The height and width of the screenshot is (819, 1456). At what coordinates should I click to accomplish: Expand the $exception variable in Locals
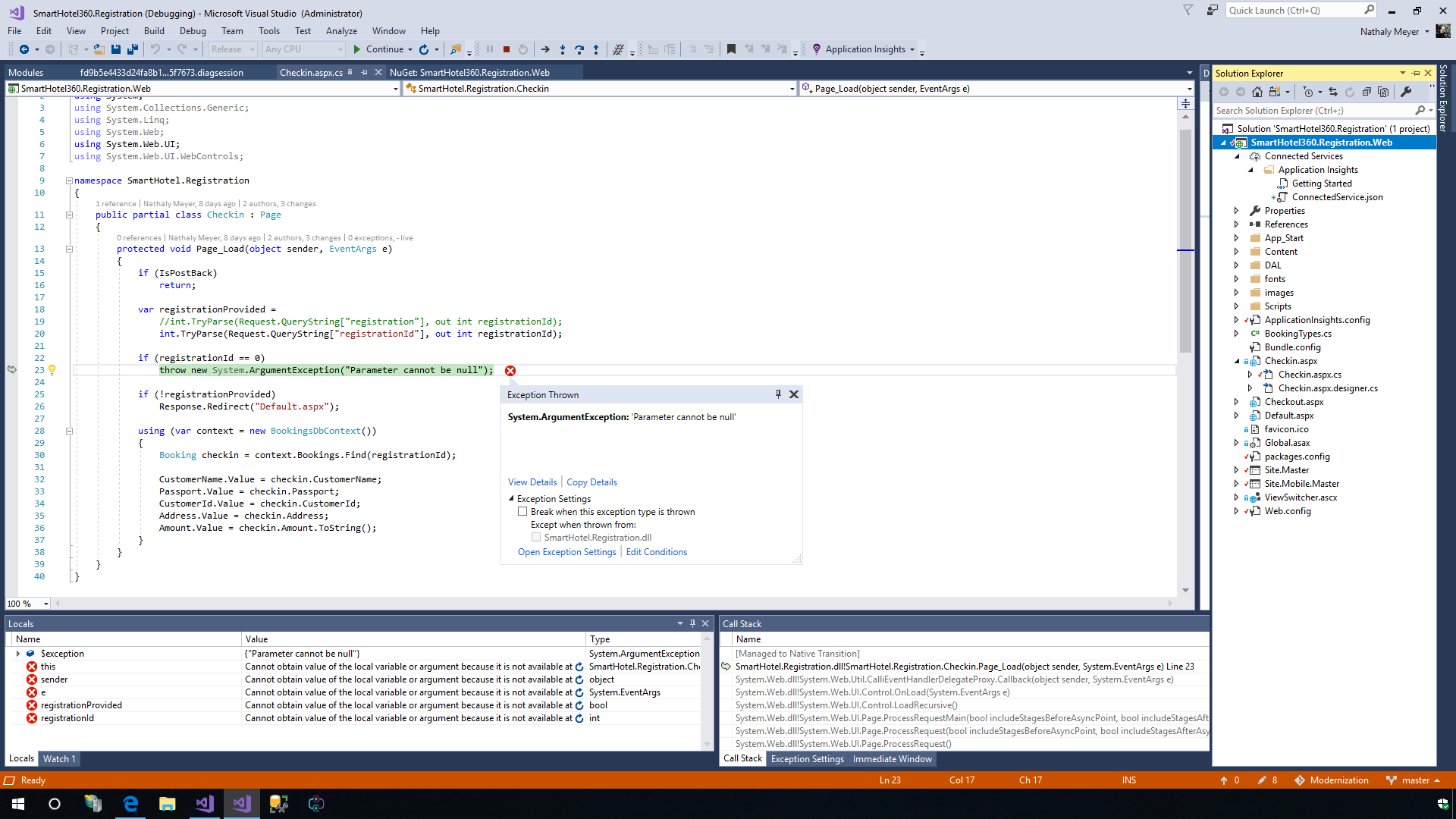coord(18,654)
